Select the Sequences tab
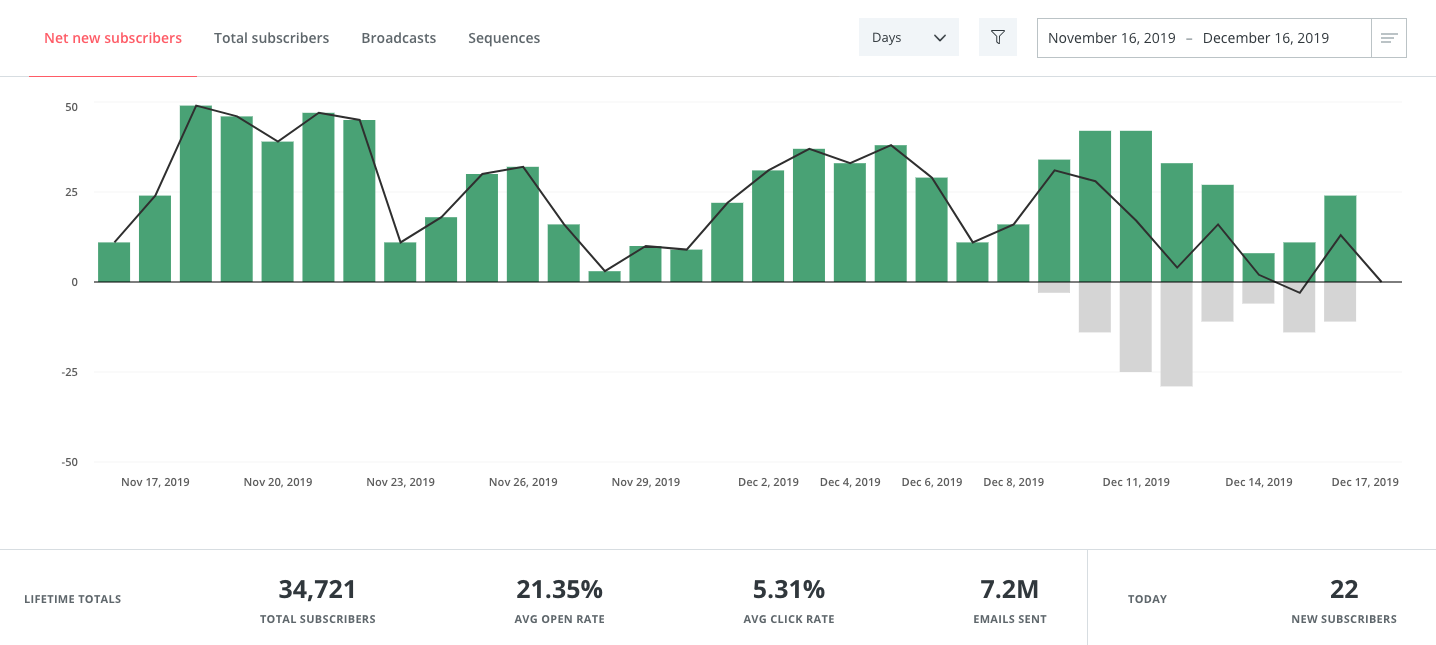1436x645 pixels. coord(504,38)
